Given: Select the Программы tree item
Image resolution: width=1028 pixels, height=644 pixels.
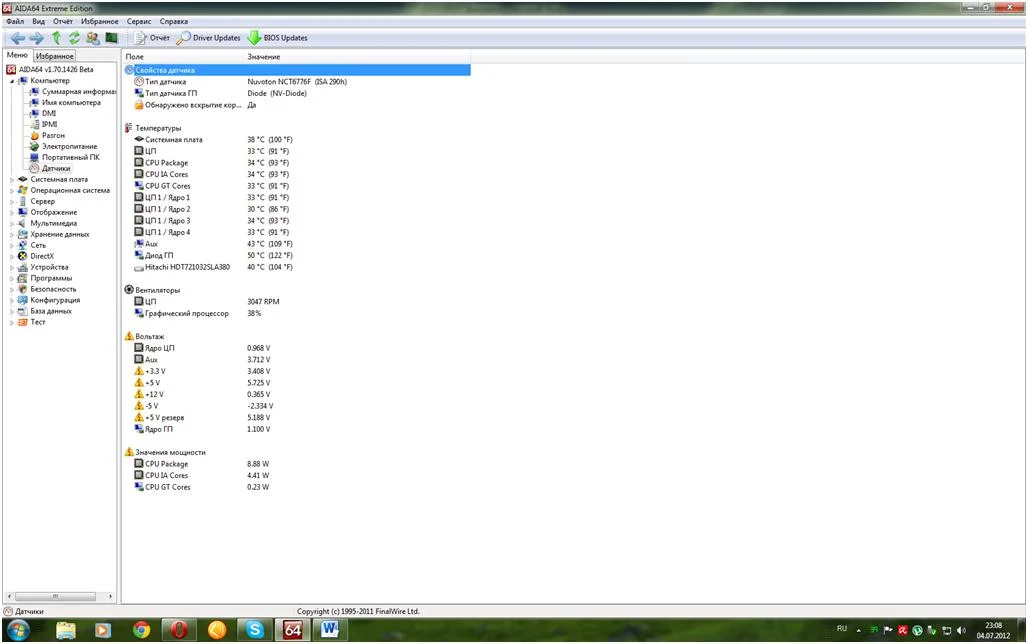Looking at the screenshot, I should tap(51, 278).
